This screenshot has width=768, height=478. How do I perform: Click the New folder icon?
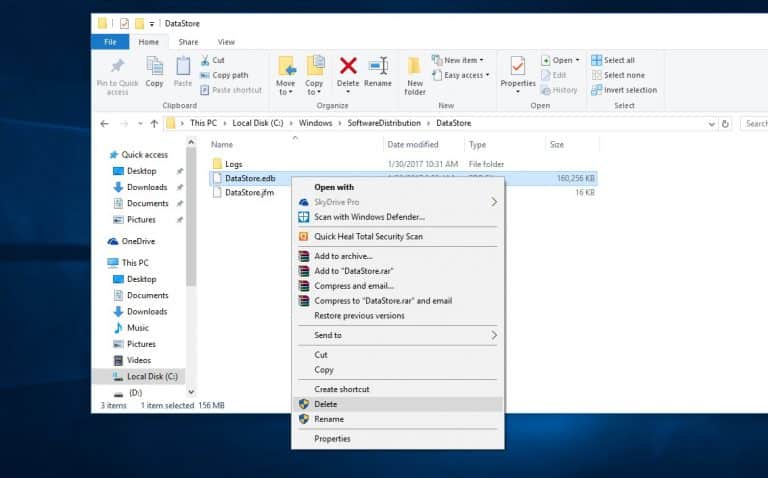[x=415, y=75]
